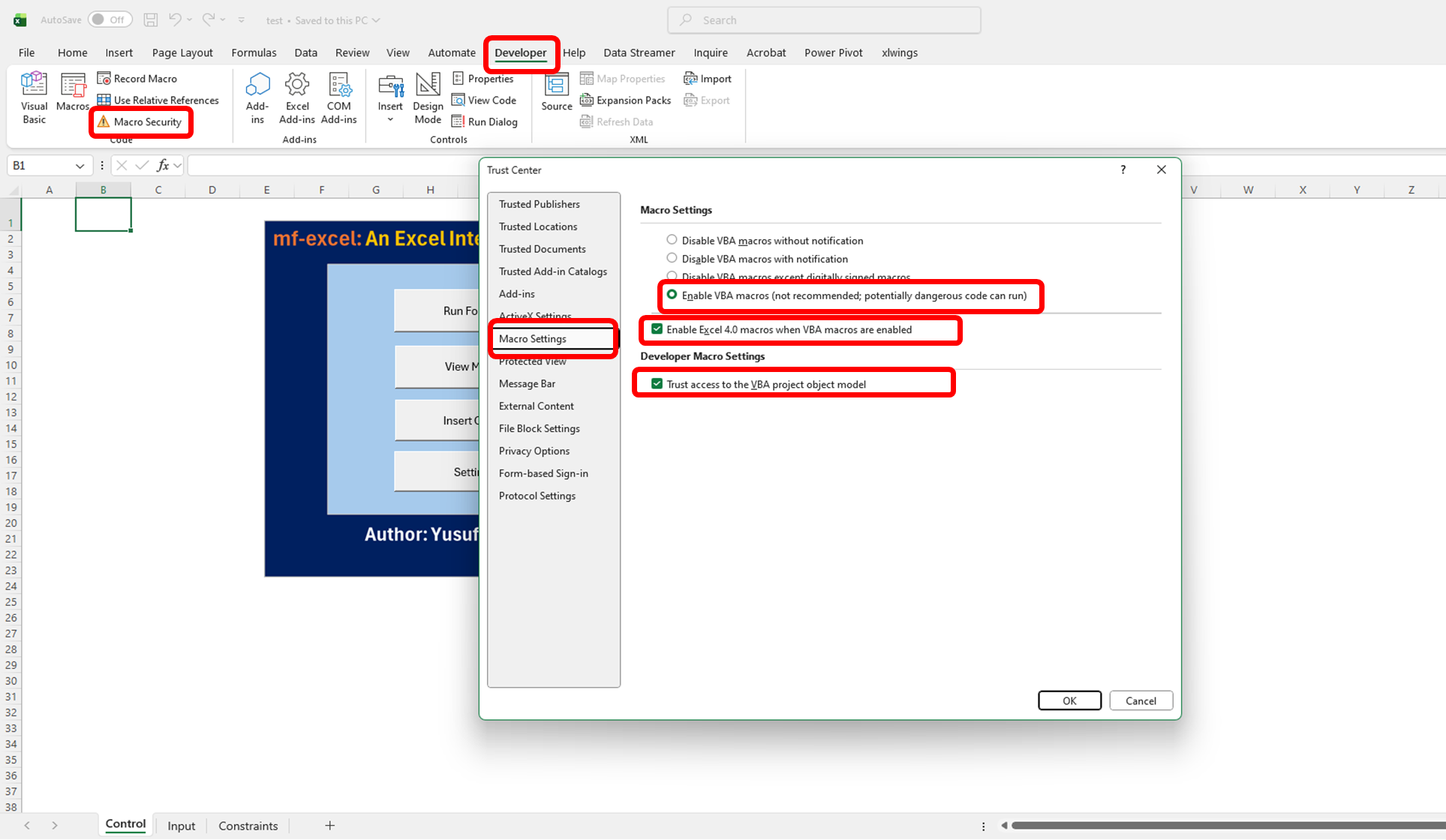Click OK in Trust Center
This screenshot has width=1446, height=840.
pos(1069,700)
